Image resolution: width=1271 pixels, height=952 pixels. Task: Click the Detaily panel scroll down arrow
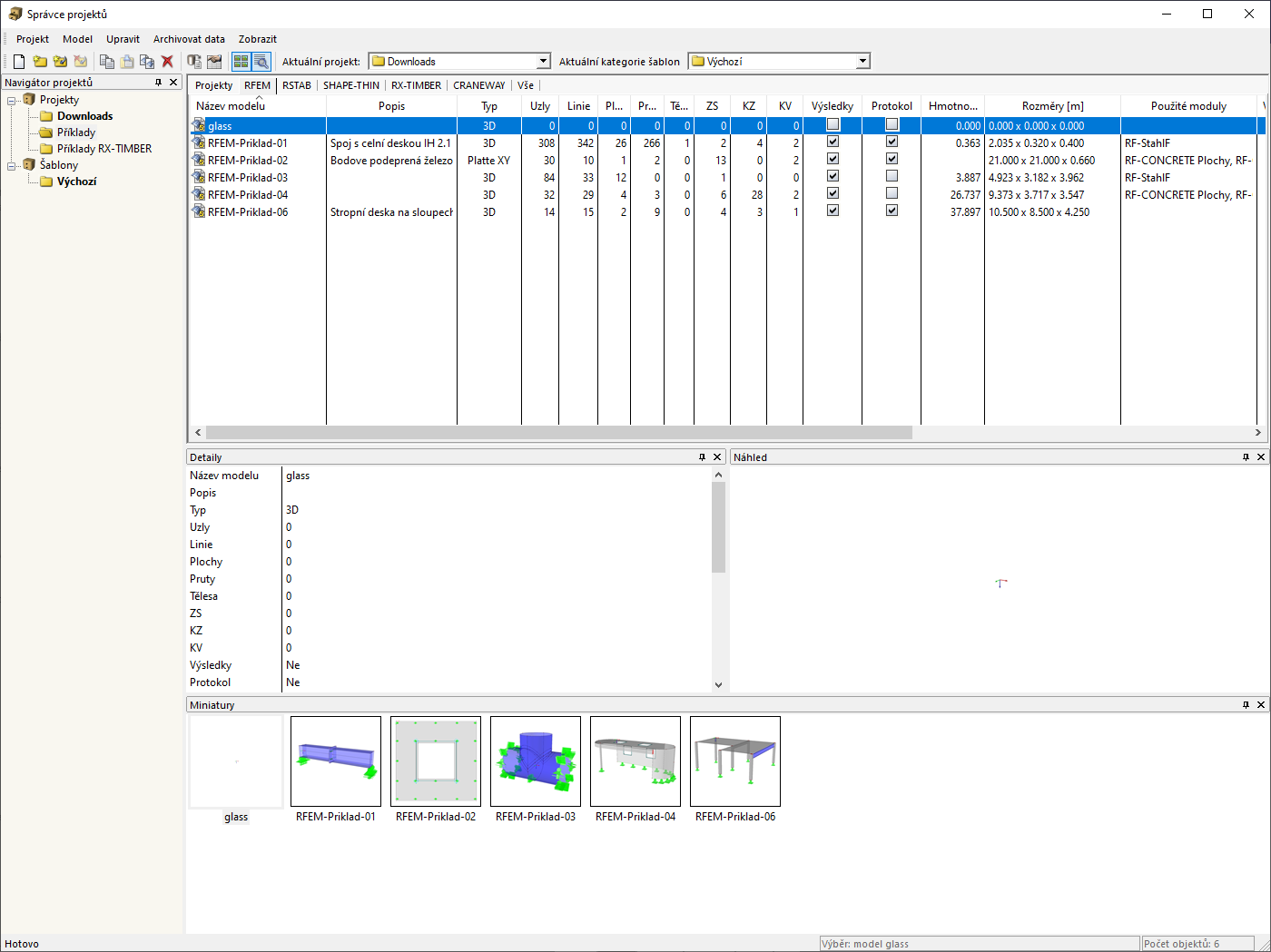pyautogui.click(x=718, y=685)
